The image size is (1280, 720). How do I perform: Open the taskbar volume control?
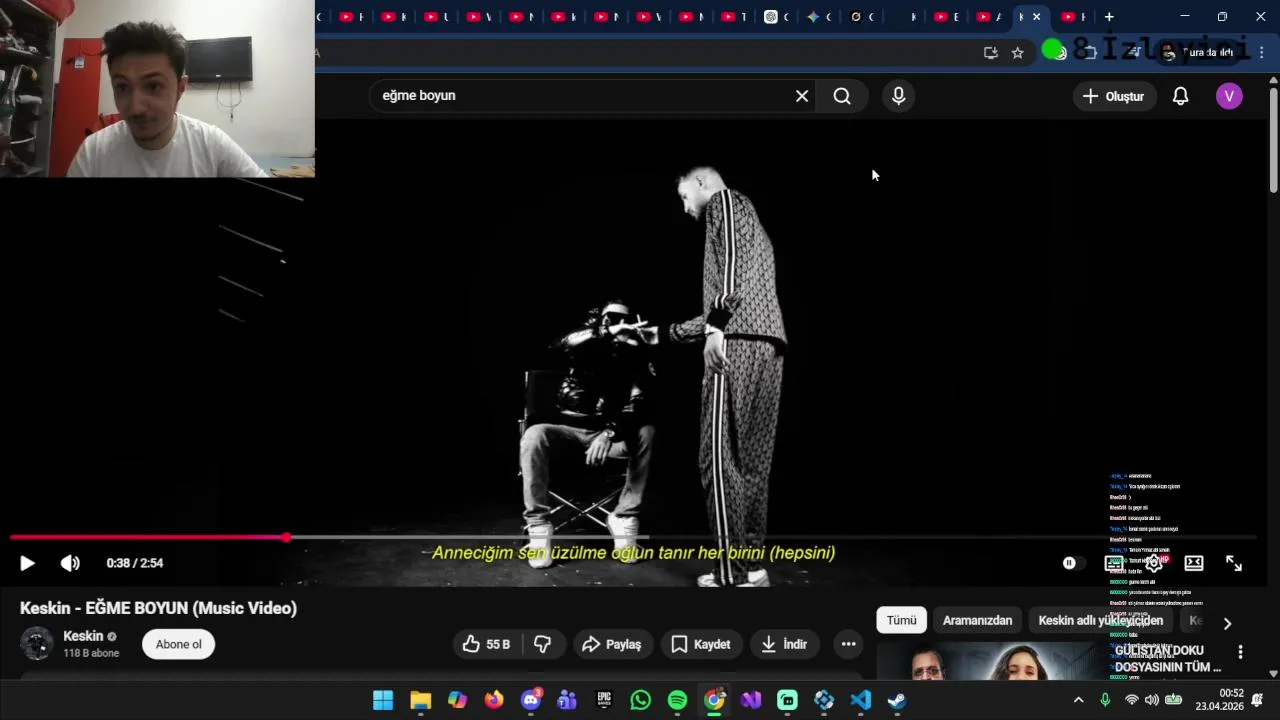(1152, 700)
